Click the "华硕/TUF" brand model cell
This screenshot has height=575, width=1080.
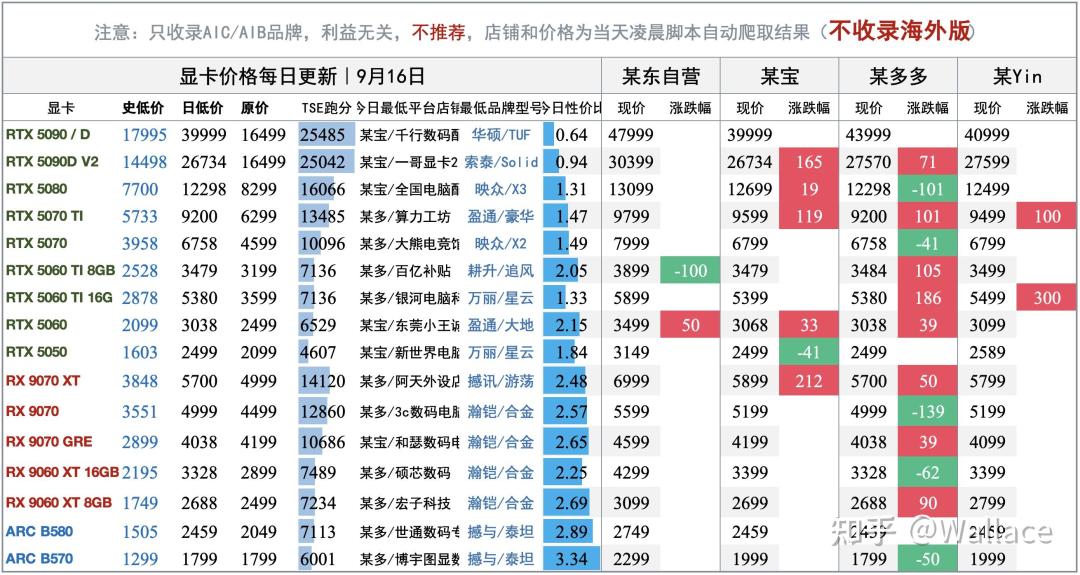click(x=501, y=135)
